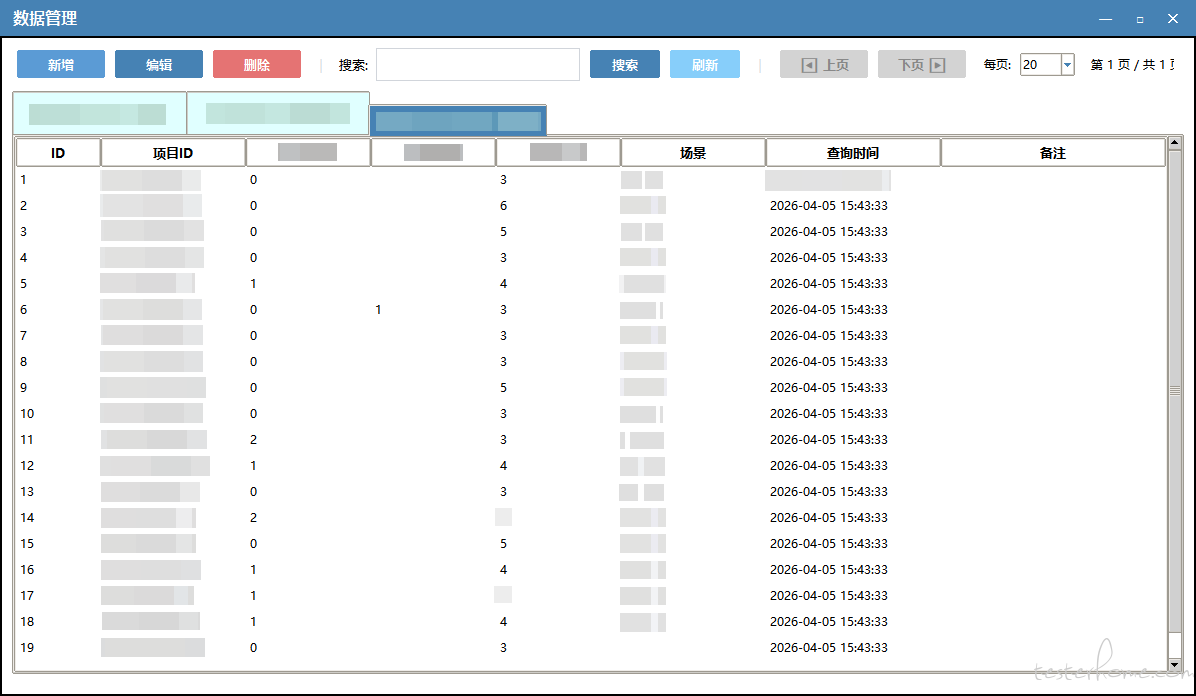Switch to the second light-cyan tab

[278, 113]
